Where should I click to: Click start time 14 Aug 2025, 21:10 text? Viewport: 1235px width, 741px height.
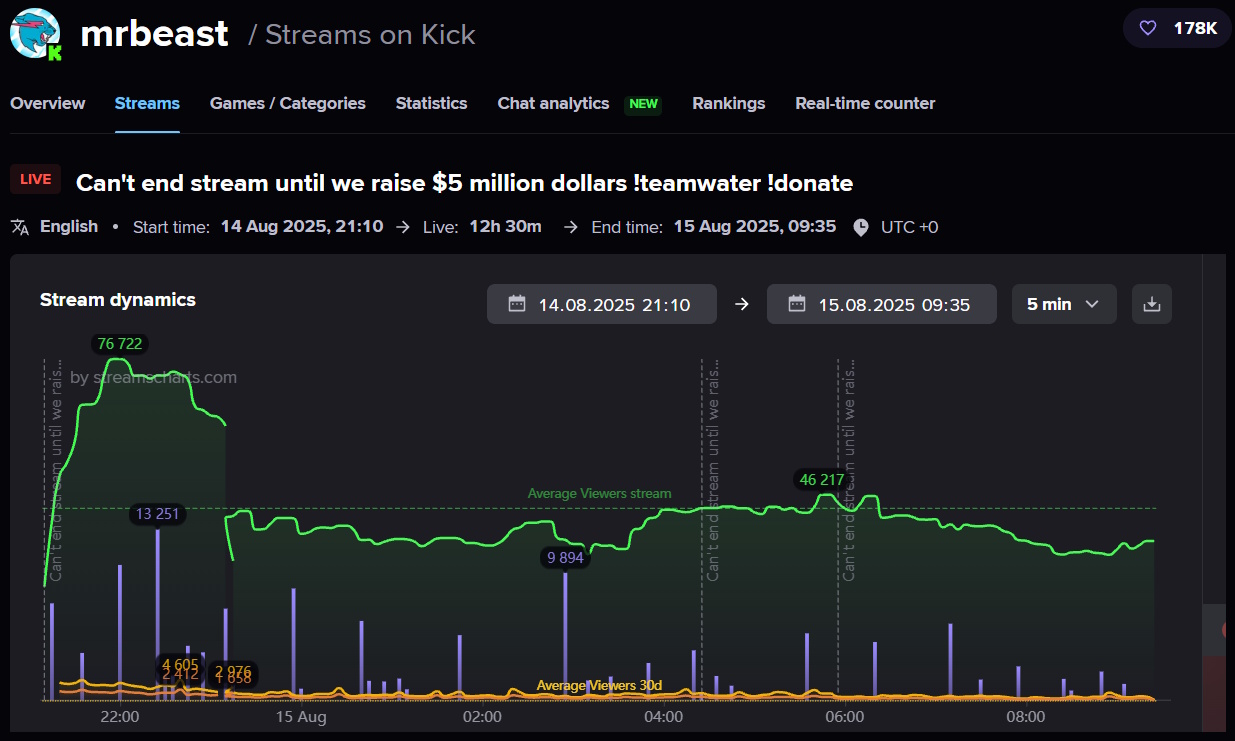click(302, 227)
